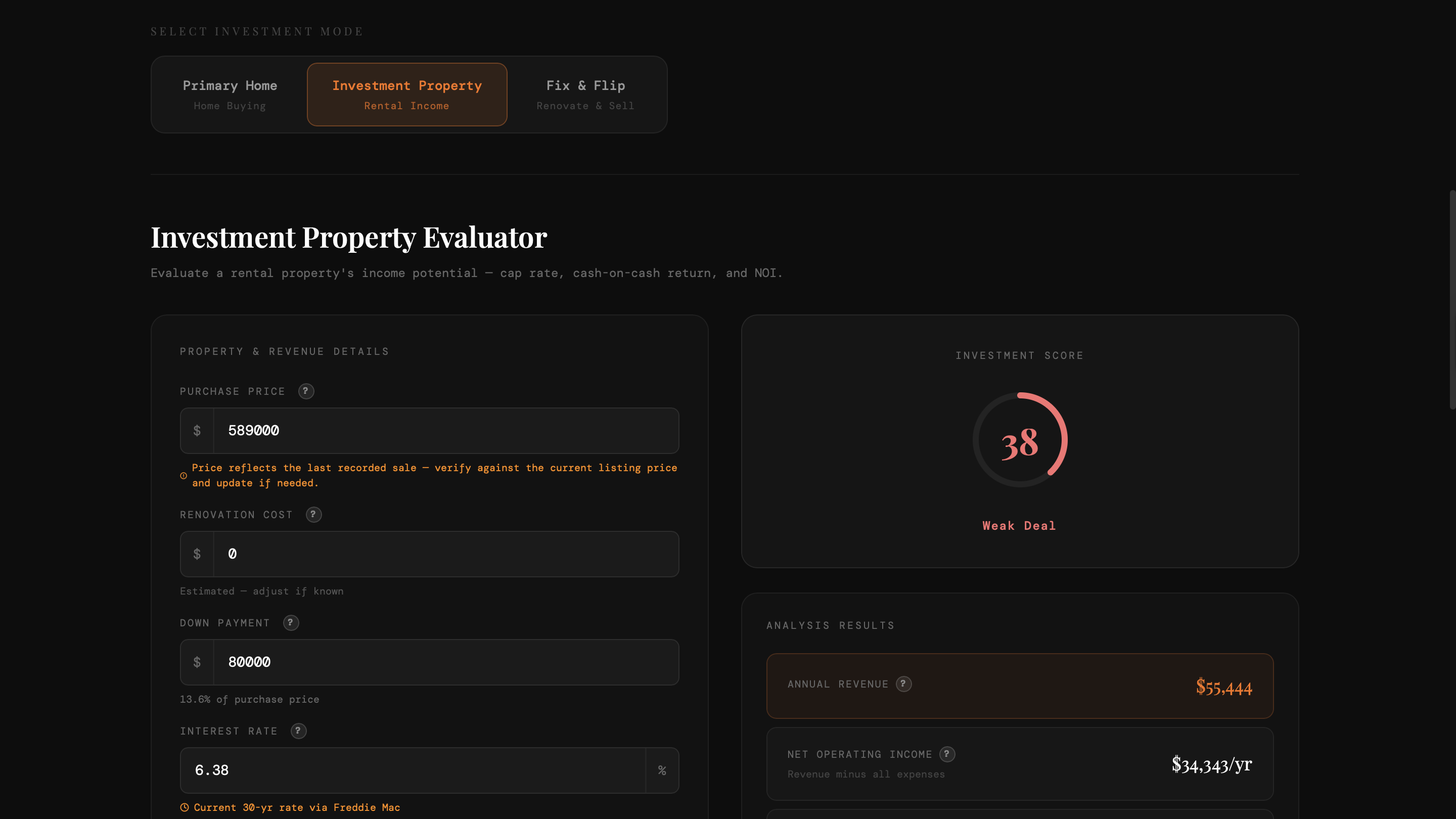Click Net Operating Income help icon

(x=947, y=754)
